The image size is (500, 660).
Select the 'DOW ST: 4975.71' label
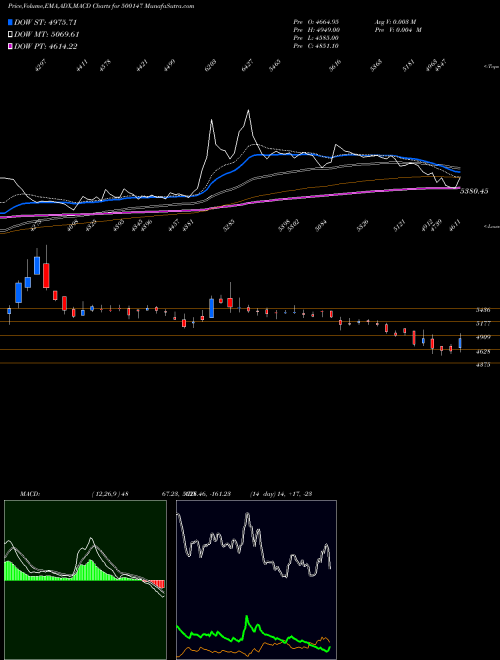46,22
